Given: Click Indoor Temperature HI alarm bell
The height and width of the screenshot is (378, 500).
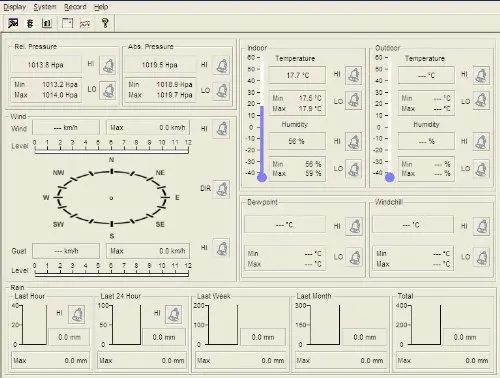Looking at the screenshot, I should pyautogui.click(x=353, y=75).
